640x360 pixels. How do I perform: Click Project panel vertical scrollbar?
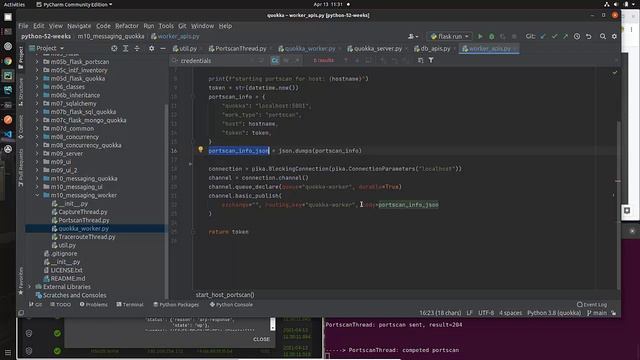166,202
